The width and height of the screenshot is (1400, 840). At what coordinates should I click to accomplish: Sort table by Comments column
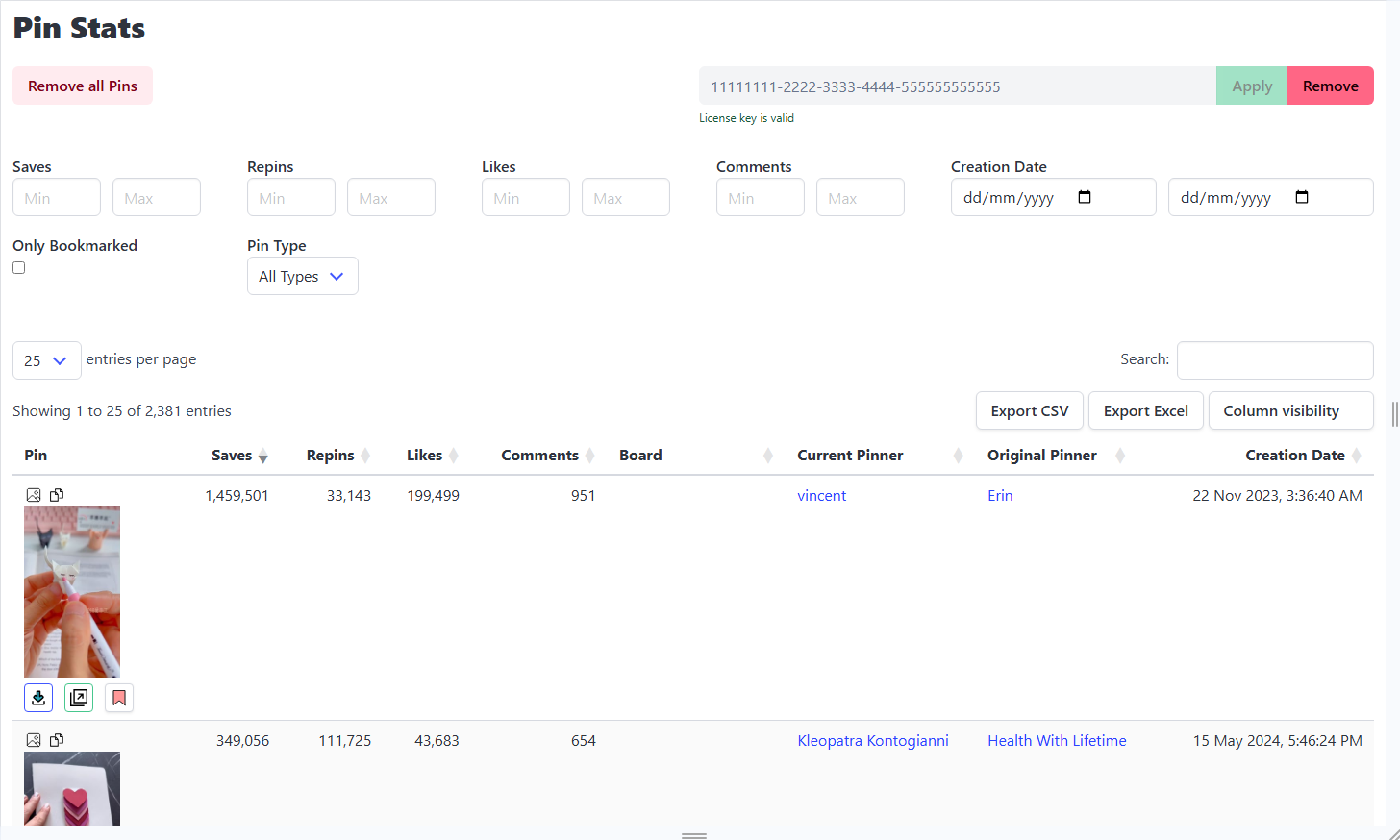click(548, 456)
